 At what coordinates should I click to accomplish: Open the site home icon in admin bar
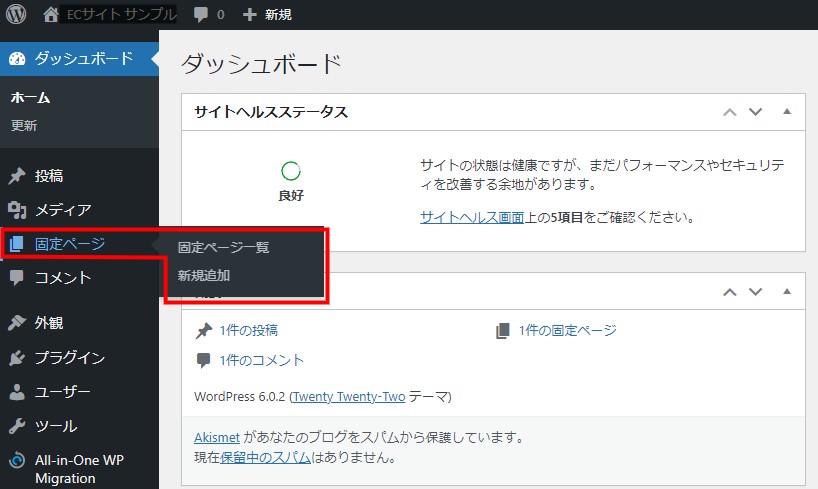52,15
